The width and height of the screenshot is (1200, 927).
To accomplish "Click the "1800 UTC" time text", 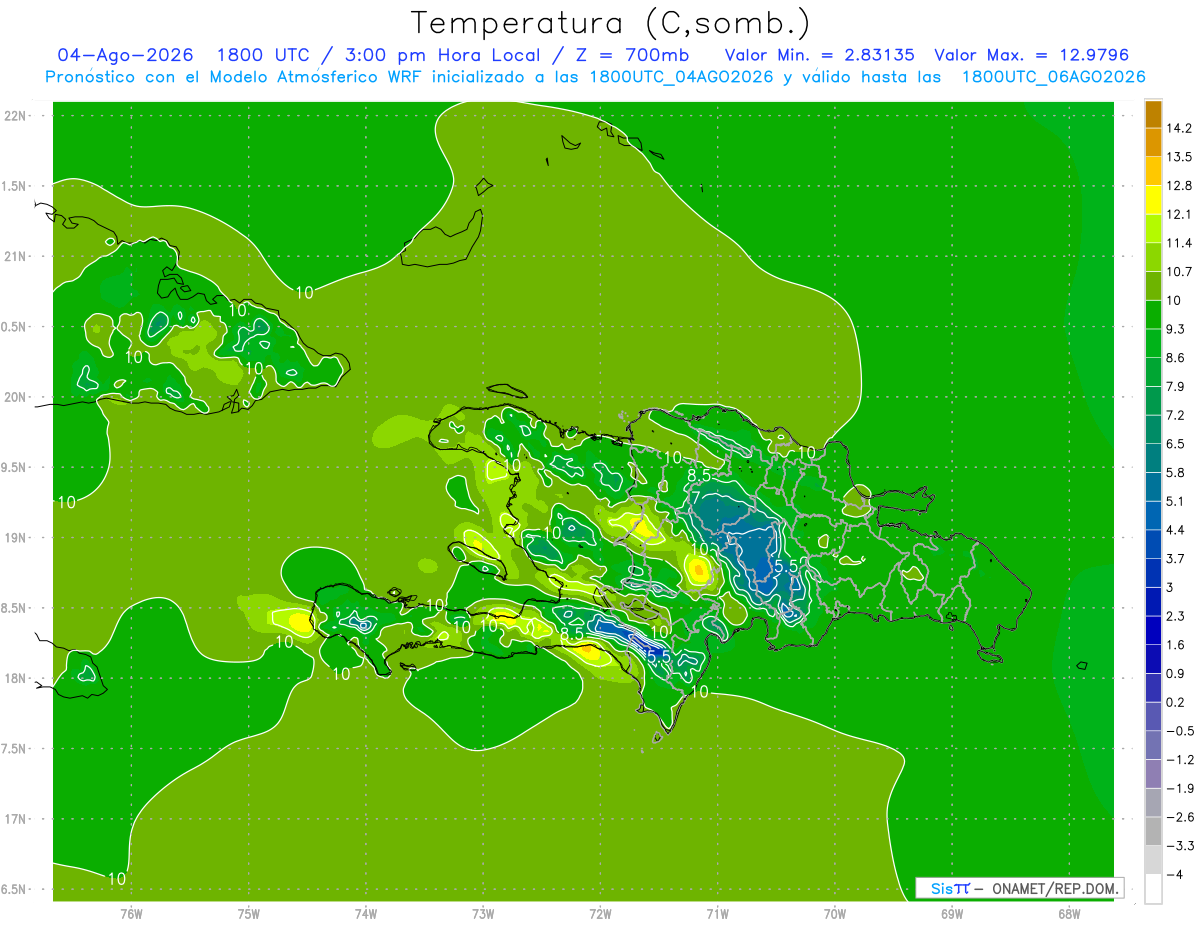I will coord(264,56).
